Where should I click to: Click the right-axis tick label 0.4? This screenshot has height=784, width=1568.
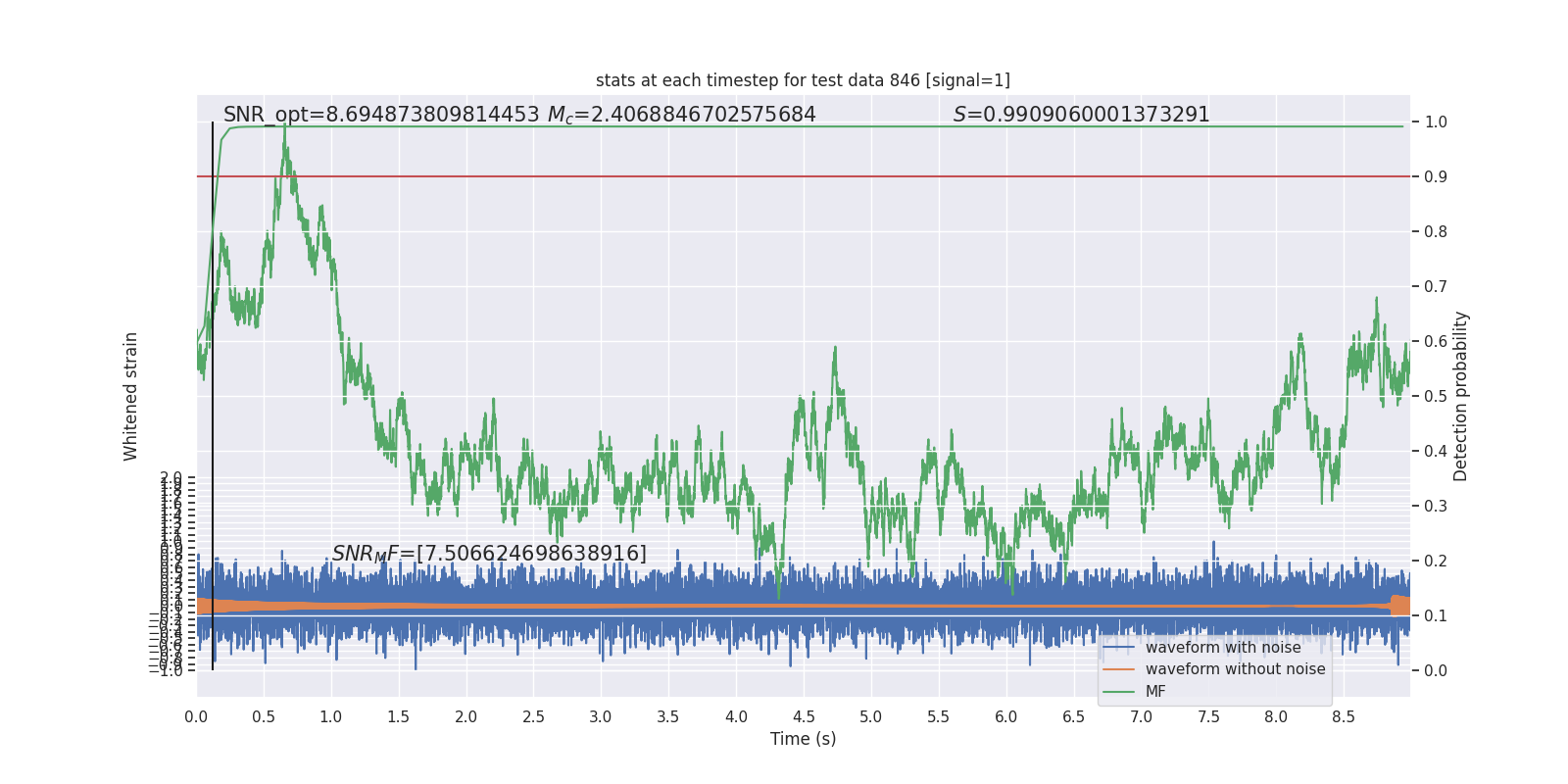(x=1436, y=452)
